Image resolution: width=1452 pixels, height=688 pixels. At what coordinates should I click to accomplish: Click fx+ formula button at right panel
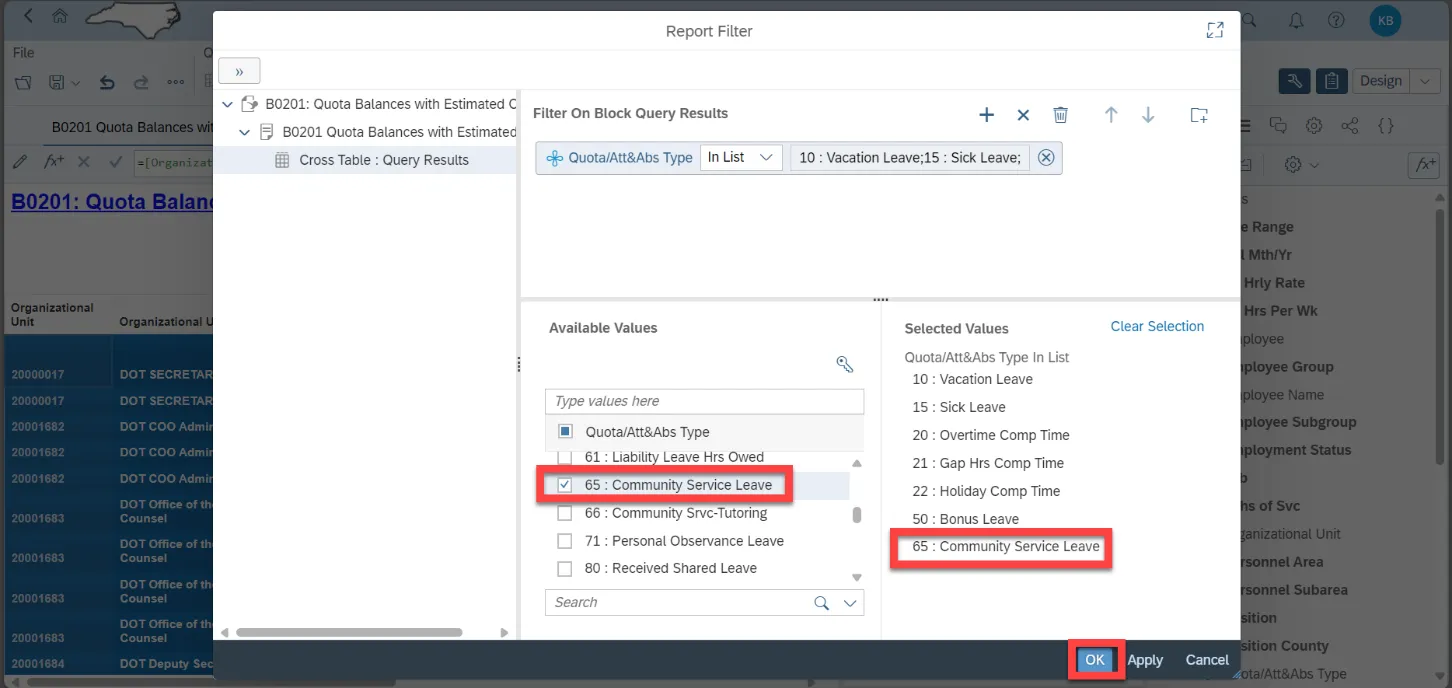pos(1422,165)
